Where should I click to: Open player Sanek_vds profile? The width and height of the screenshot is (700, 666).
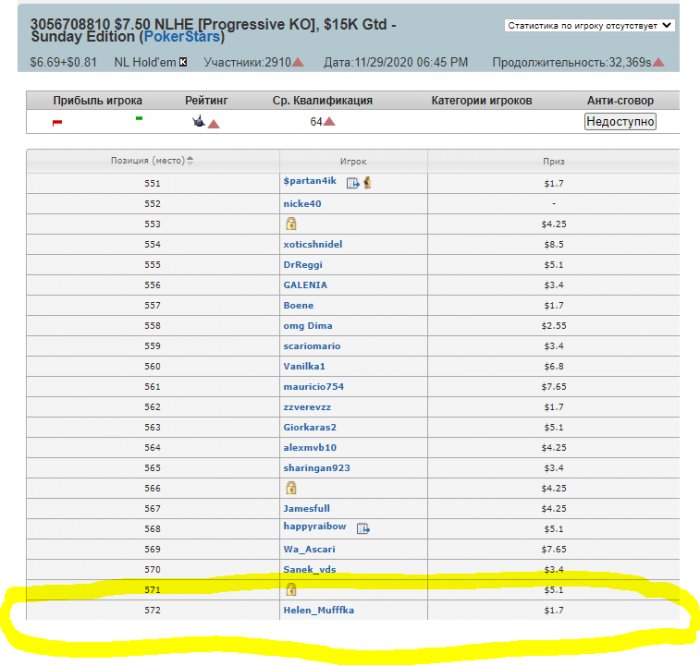click(x=309, y=570)
